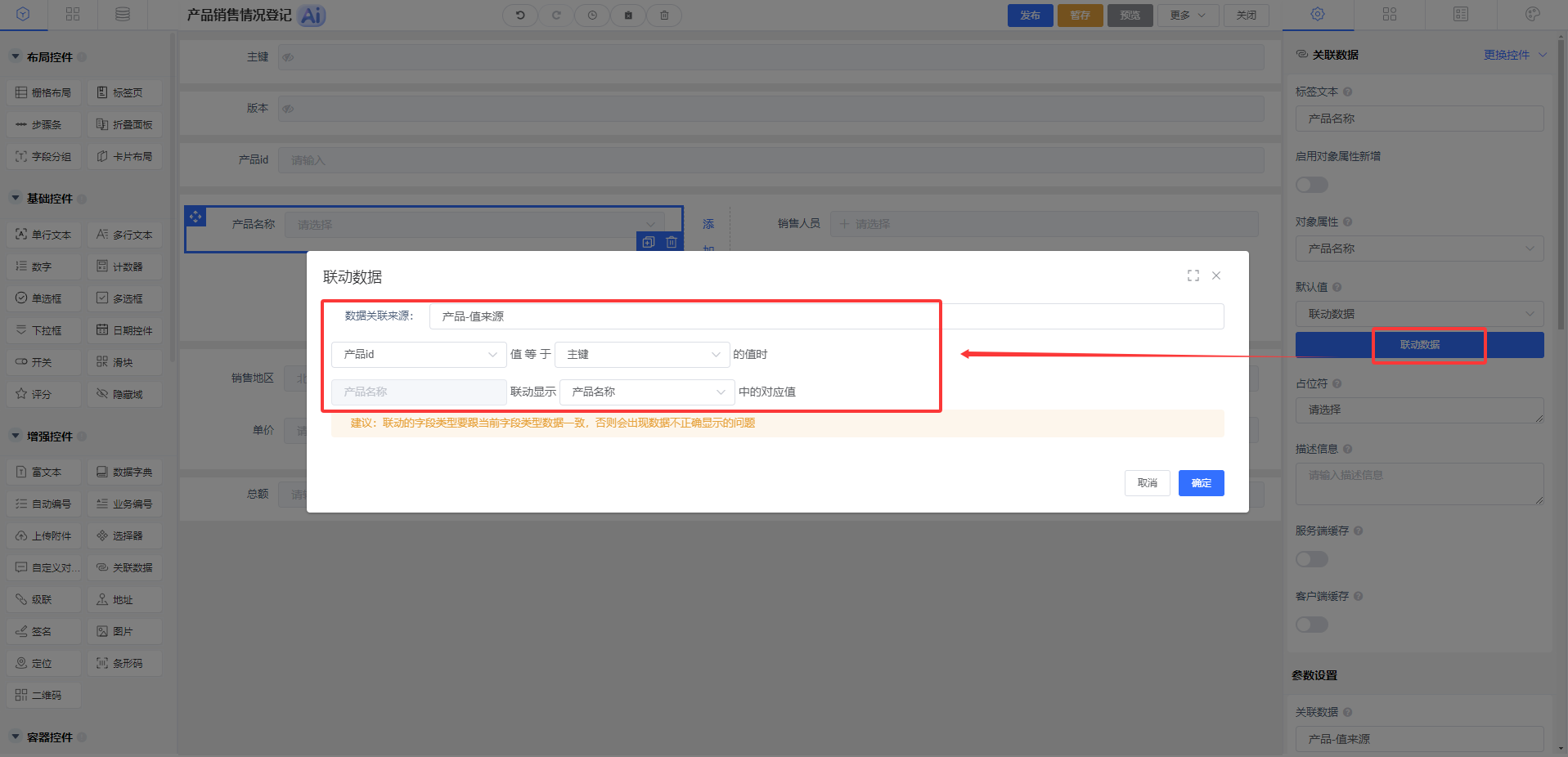Image resolution: width=1568 pixels, height=757 pixels.
Task: Open the grid tab in right panel
Action: click(x=1390, y=15)
